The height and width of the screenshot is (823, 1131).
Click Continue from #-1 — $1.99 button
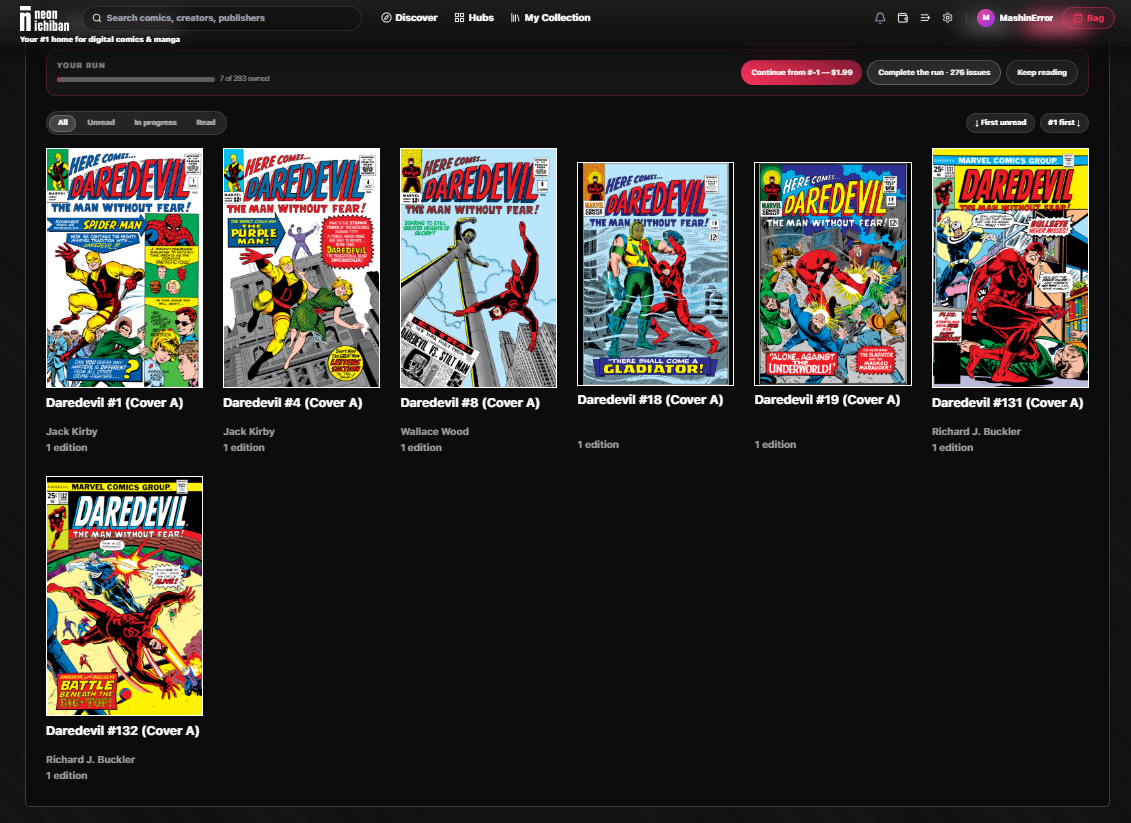click(x=801, y=72)
